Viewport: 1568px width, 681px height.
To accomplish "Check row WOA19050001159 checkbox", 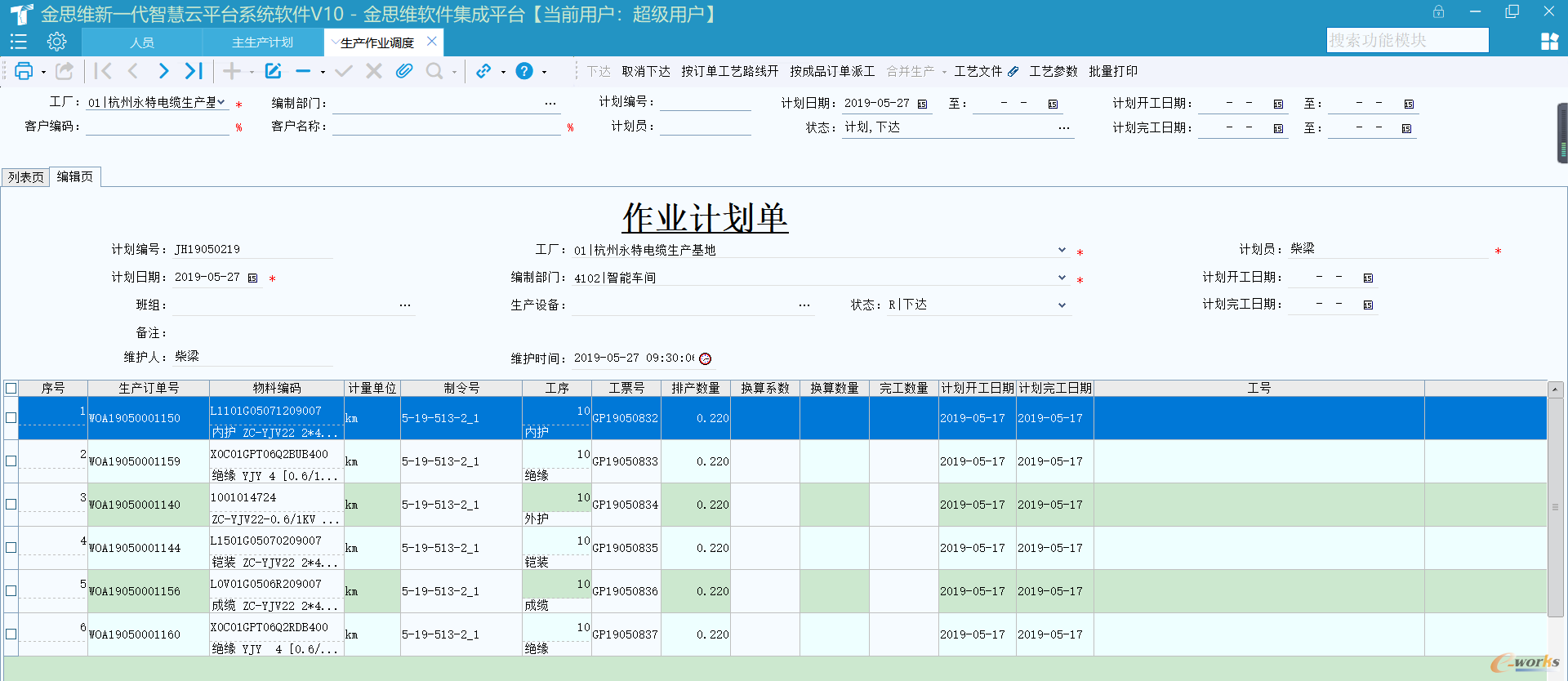I will (x=11, y=461).
